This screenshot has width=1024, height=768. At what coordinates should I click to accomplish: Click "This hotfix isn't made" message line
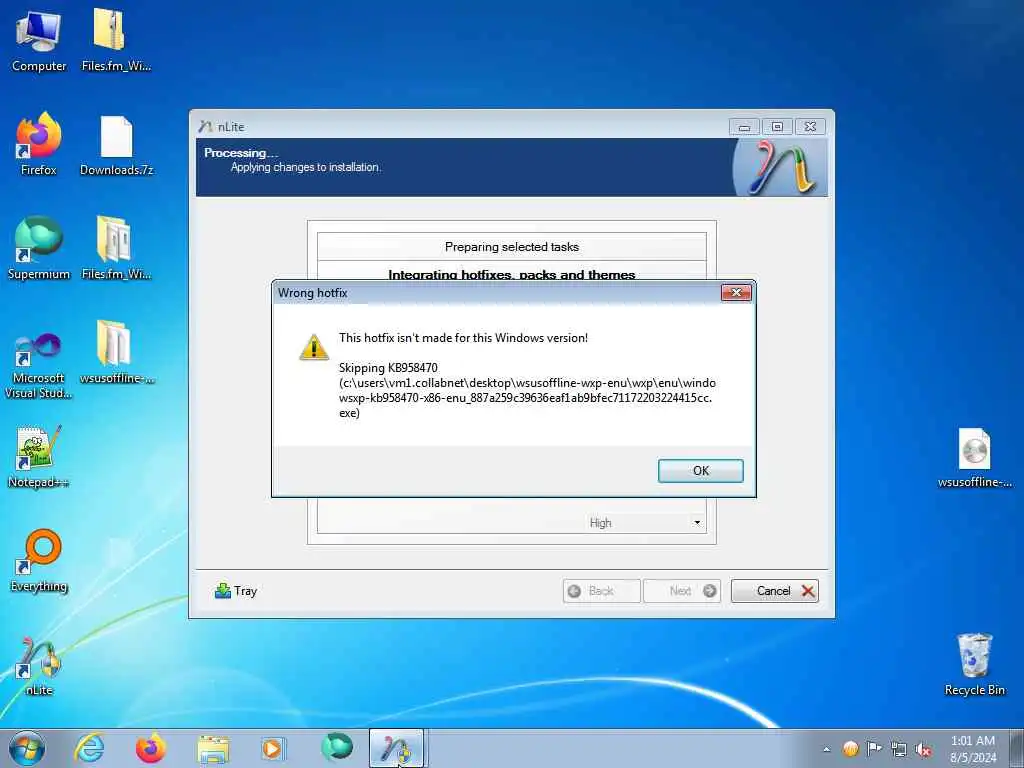click(x=463, y=338)
